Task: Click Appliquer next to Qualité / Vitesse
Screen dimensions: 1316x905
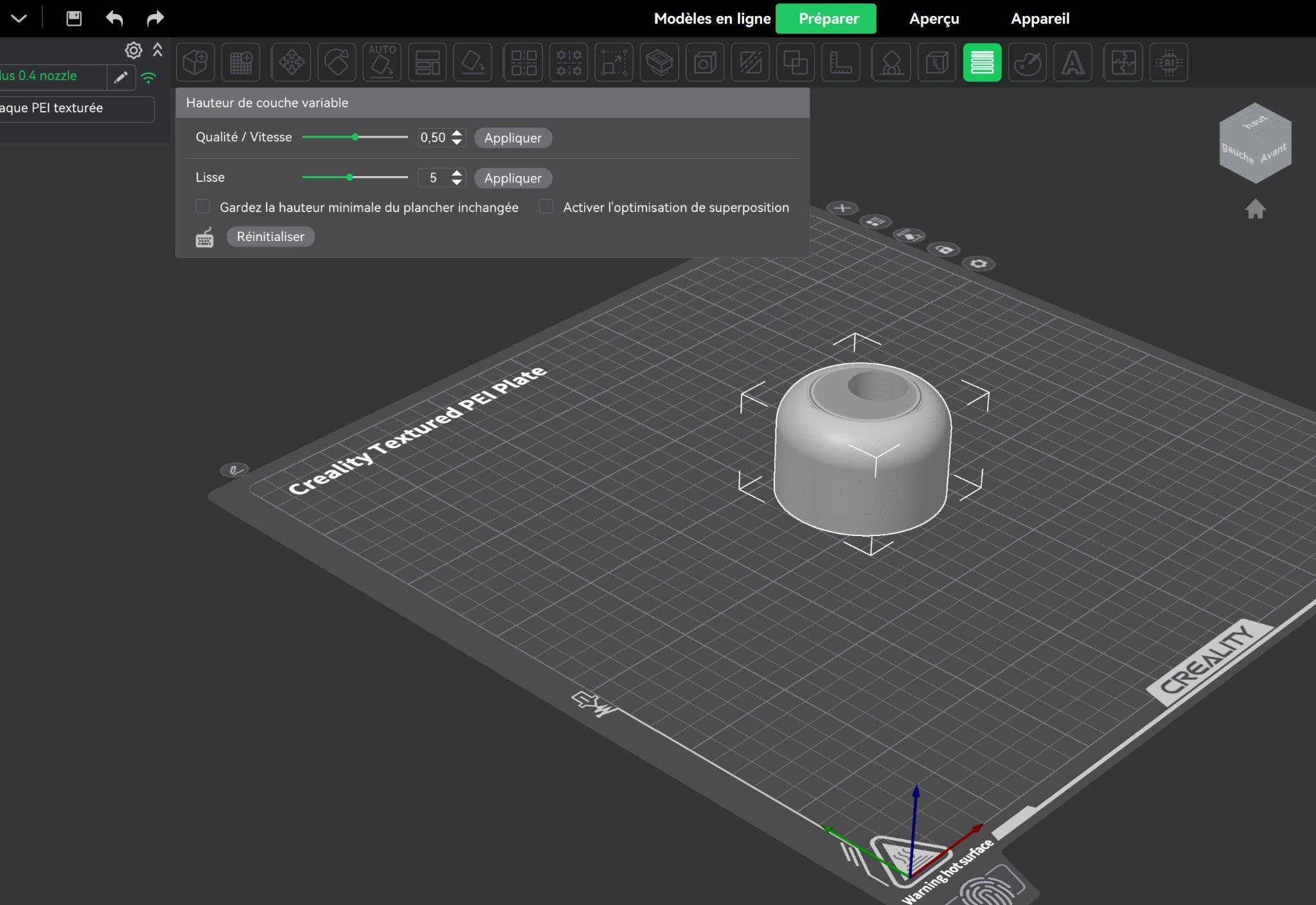Action: tap(513, 138)
